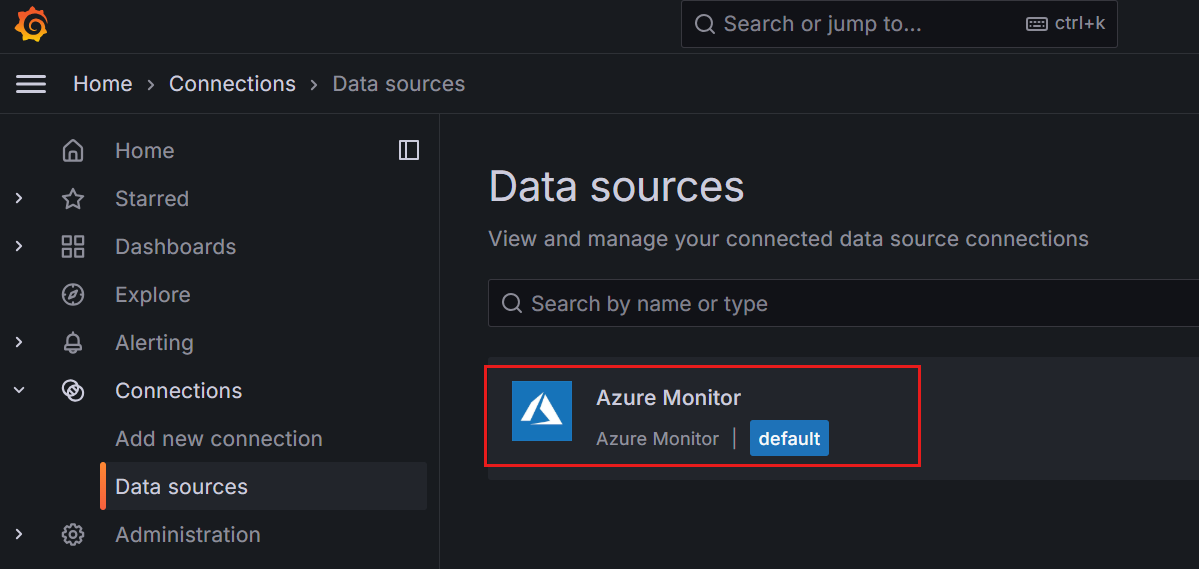The image size is (1199, 569).
Task: Click the Starred star icon
Action: (73, 199)
